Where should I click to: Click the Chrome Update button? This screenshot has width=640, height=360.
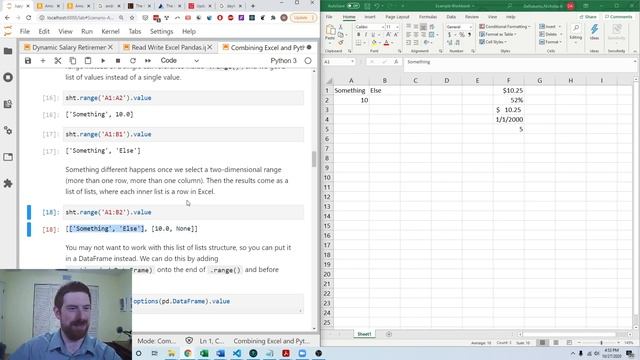click(303, 18)
